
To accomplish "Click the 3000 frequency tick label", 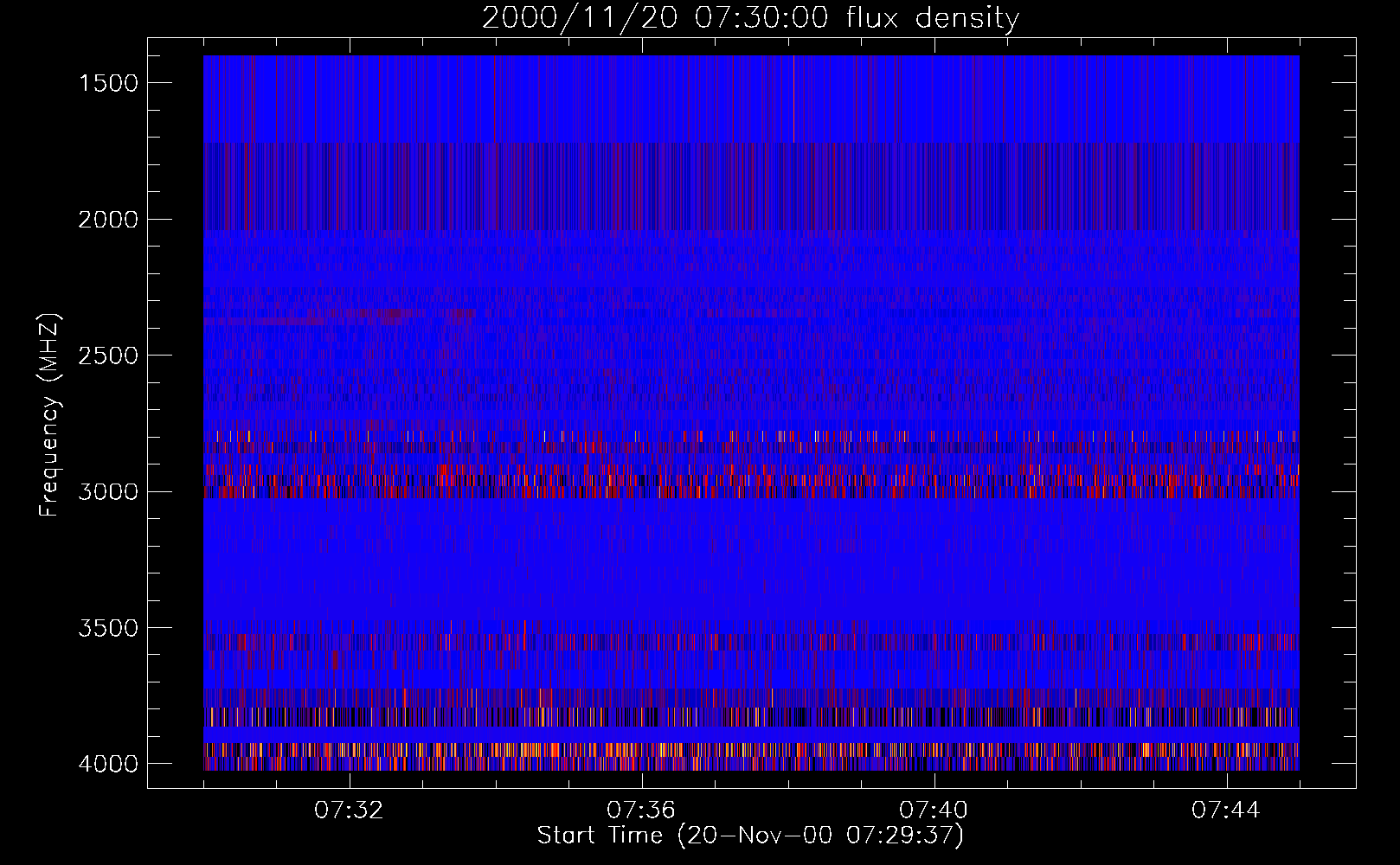I will click(108, 492).
